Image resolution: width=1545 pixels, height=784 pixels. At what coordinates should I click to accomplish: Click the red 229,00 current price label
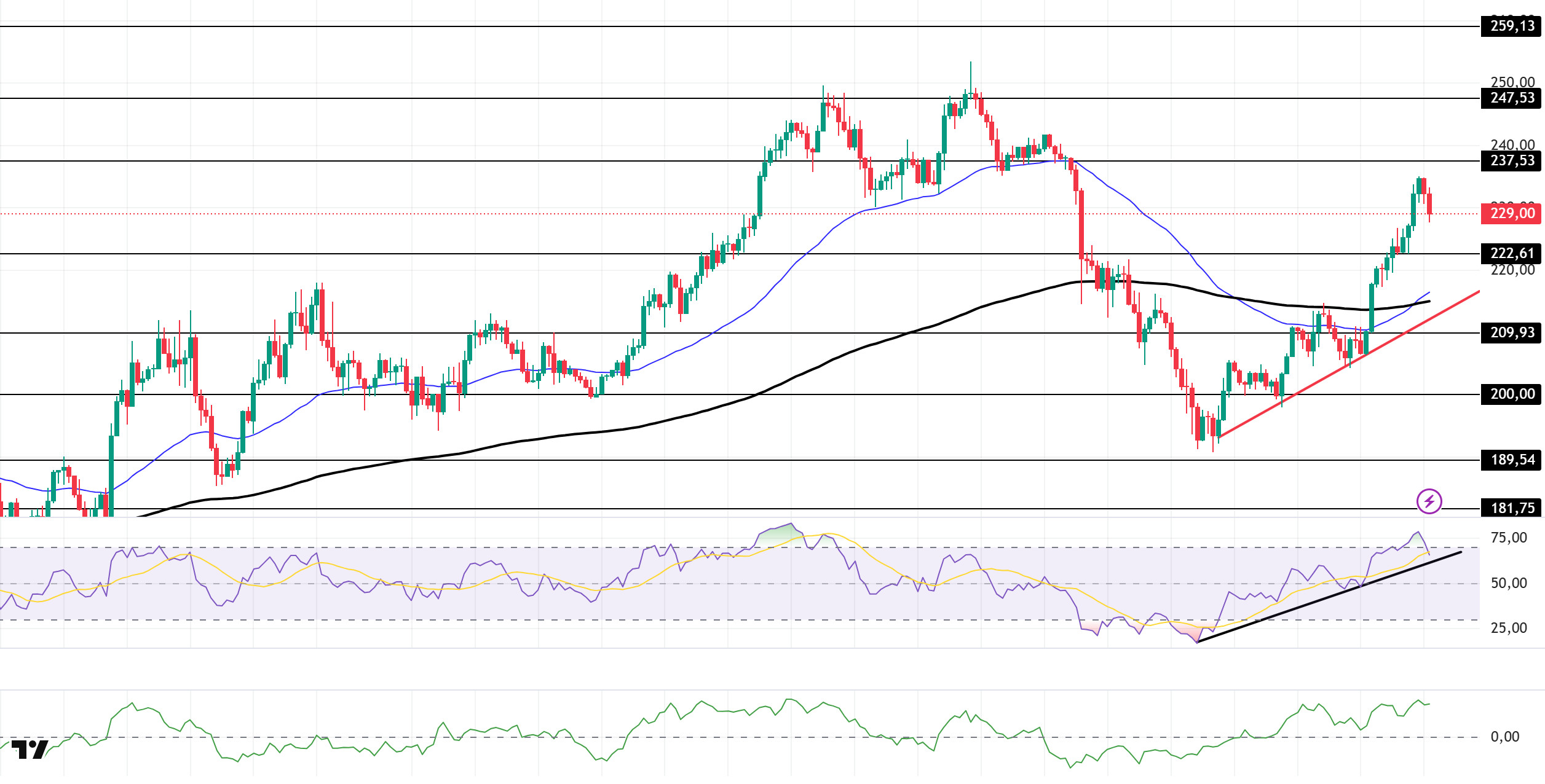(x=1512, y=214)
